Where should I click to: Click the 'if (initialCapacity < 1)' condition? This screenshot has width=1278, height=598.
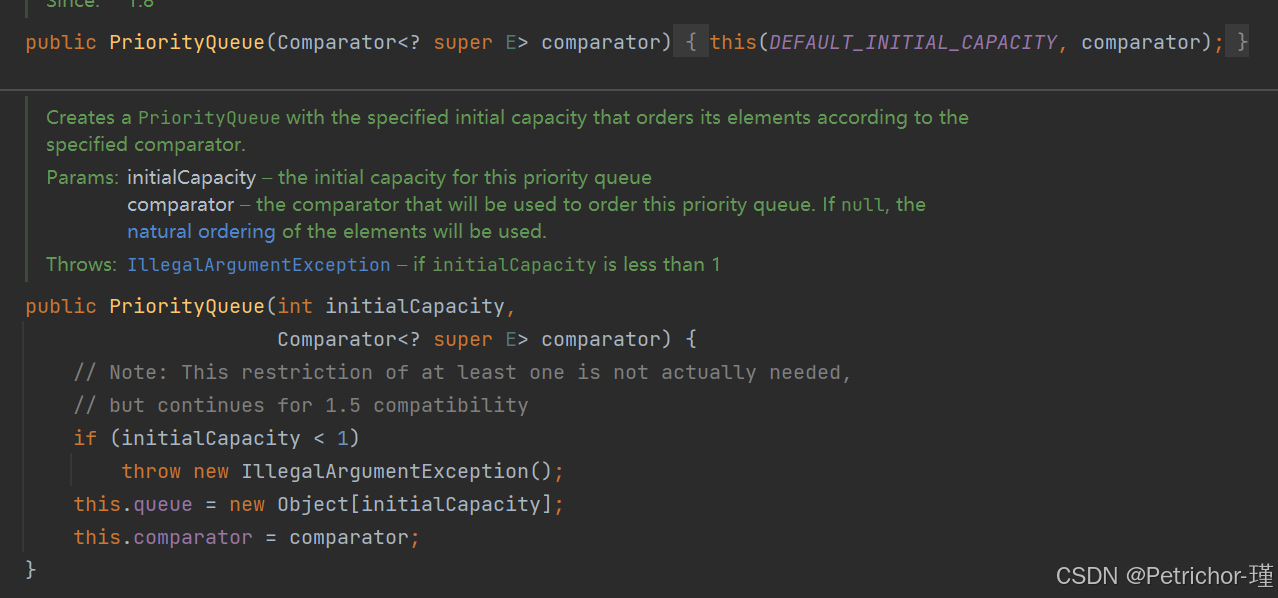point(216,438)
